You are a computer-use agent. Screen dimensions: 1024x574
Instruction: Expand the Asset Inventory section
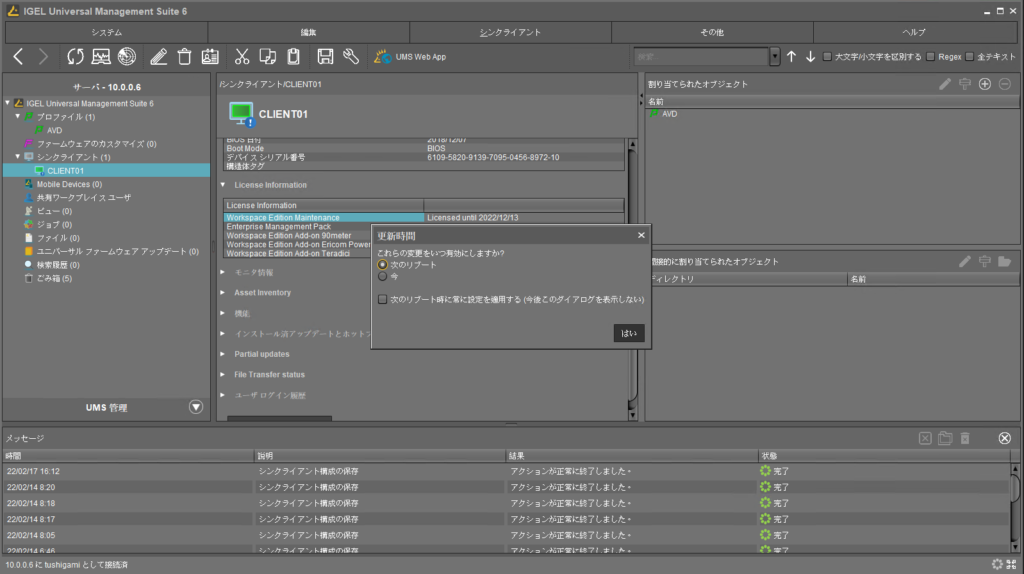223,293
